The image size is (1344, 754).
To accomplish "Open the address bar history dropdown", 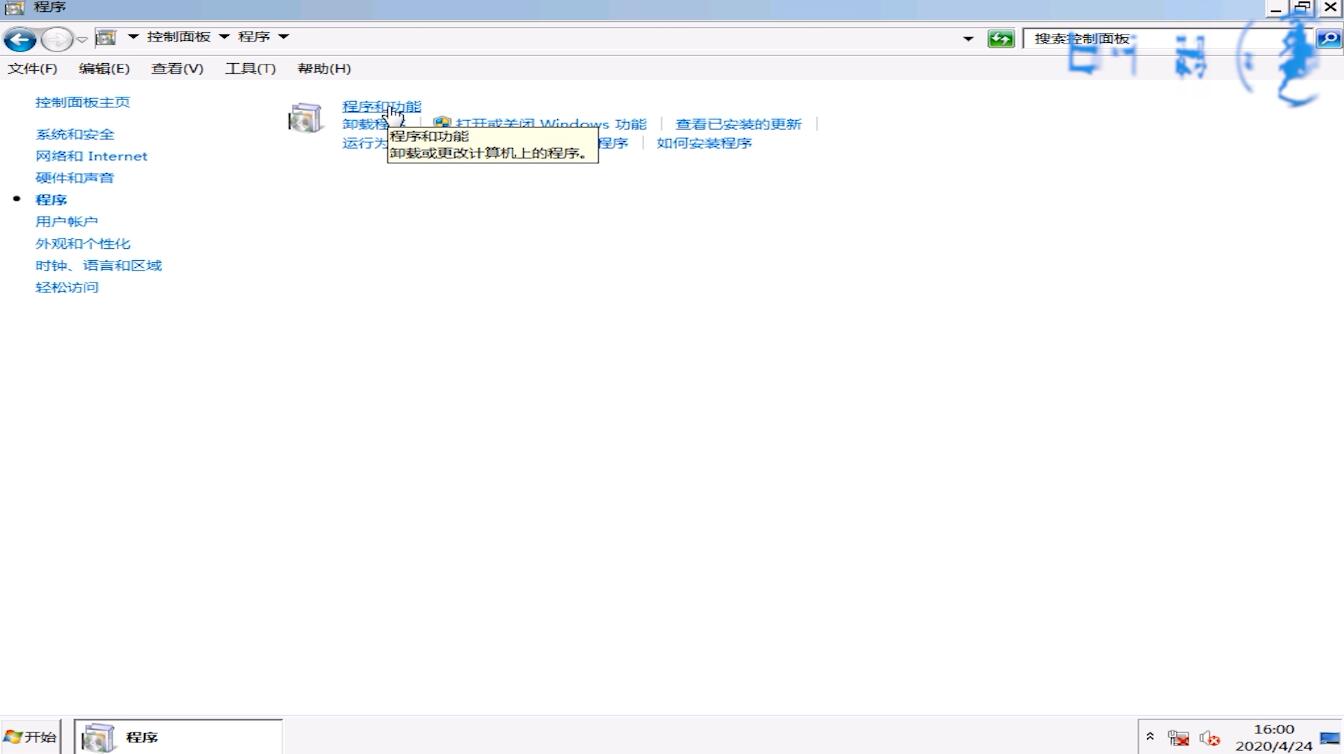I will click(x=968, y=39).
